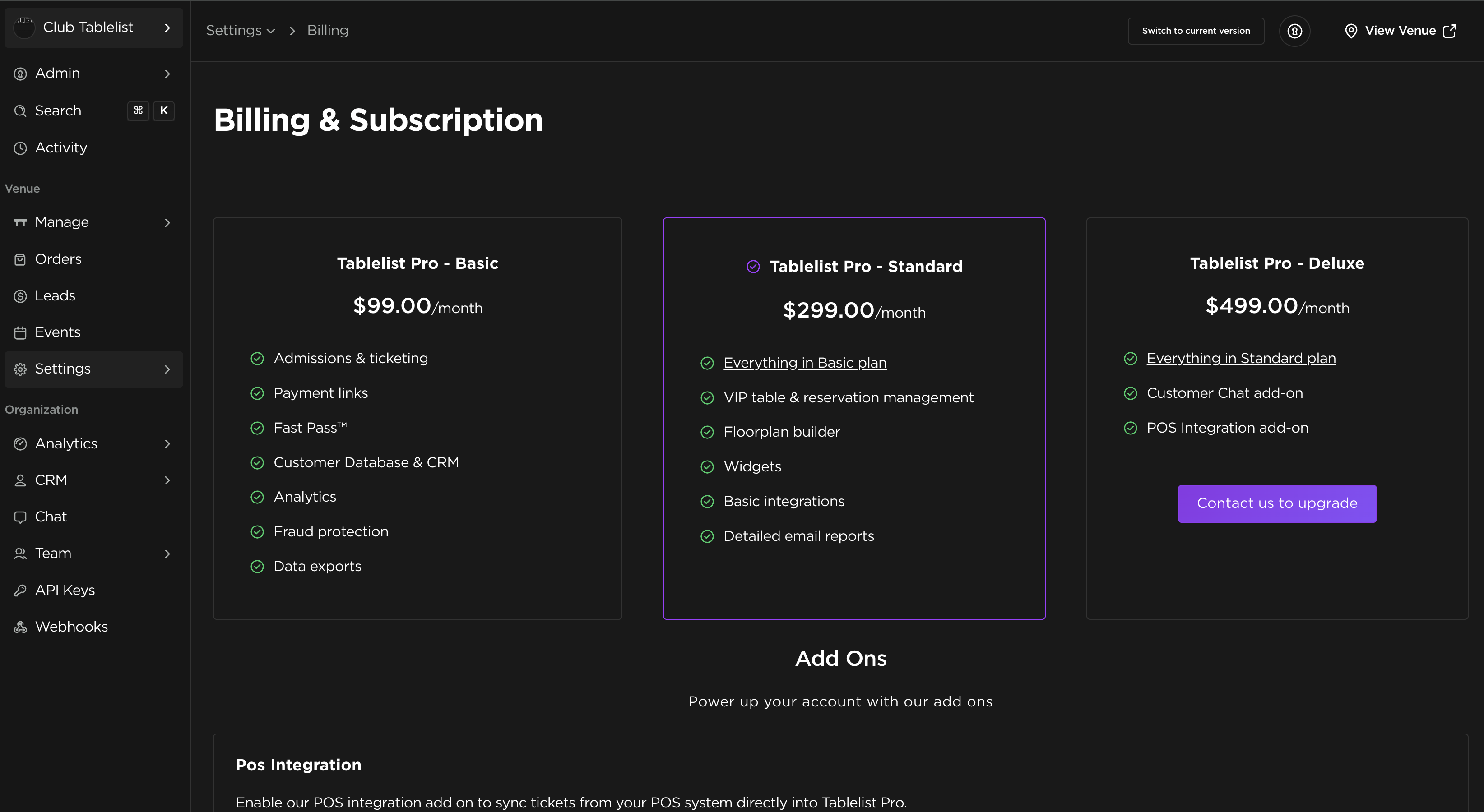Click the Activity clock icon
Viewport: 1484px width, 812px height.
(20, 148)
